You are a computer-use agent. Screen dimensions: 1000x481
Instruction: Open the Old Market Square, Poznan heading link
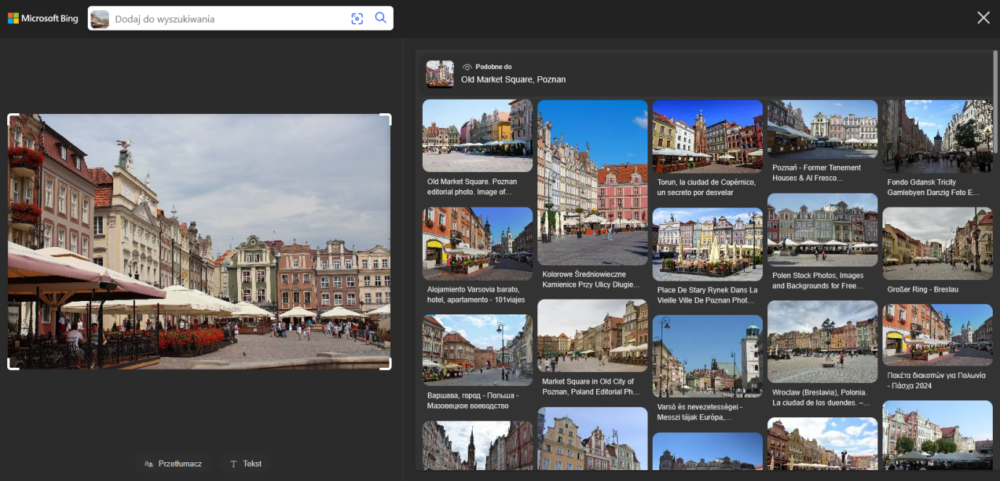(513, 79)
